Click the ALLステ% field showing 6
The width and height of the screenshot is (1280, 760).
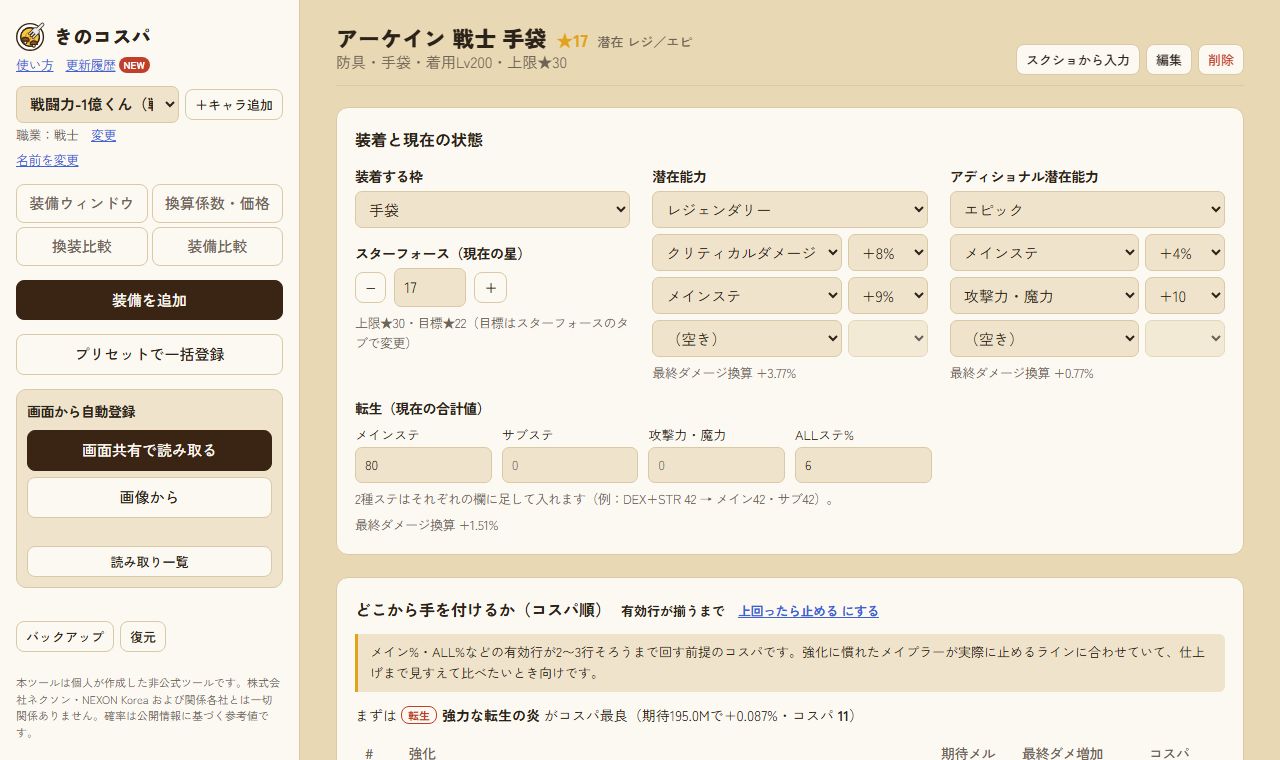click(863, 465)
